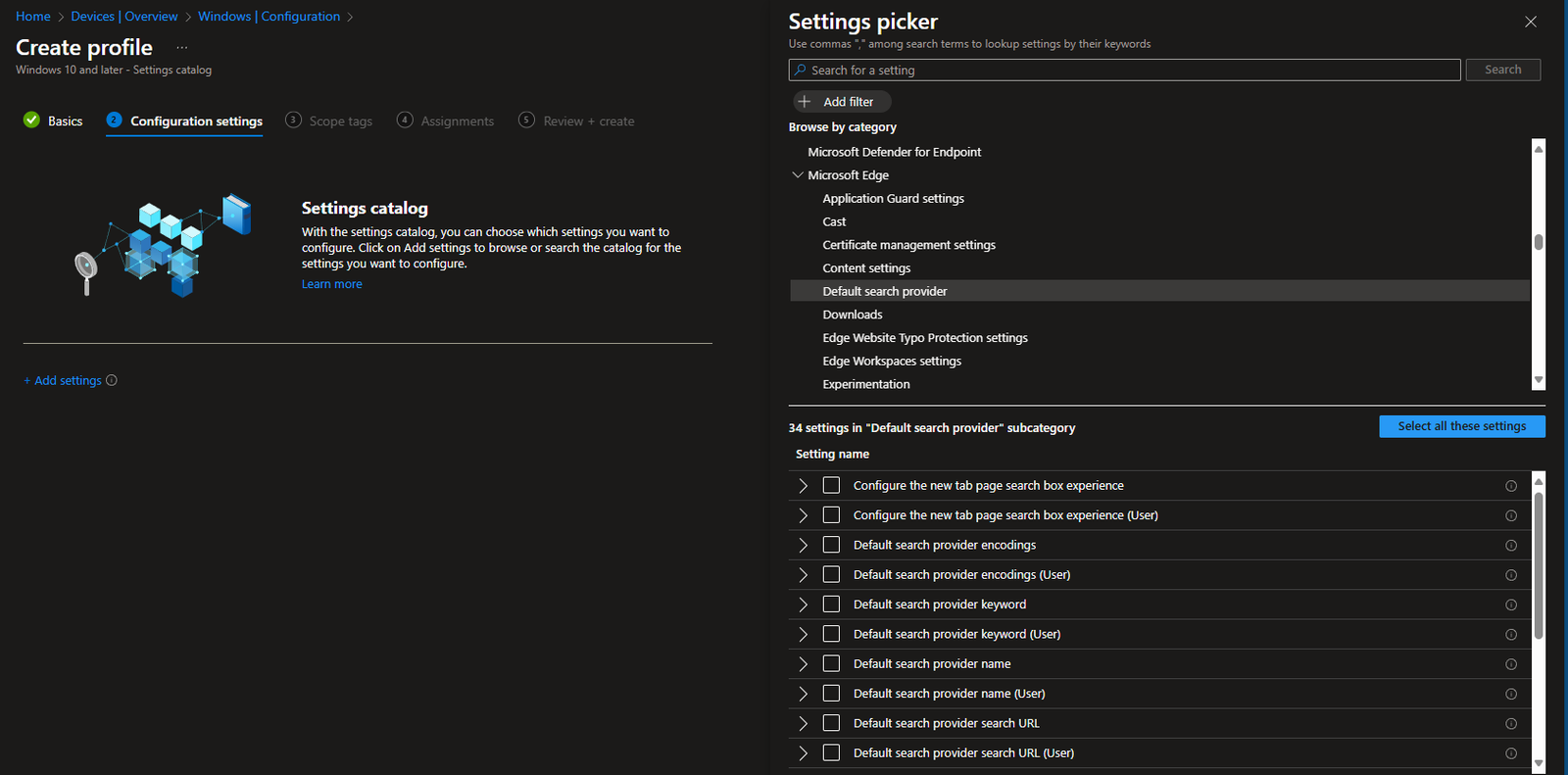
Task: Add a filter to settings picker
Action: 841,102
